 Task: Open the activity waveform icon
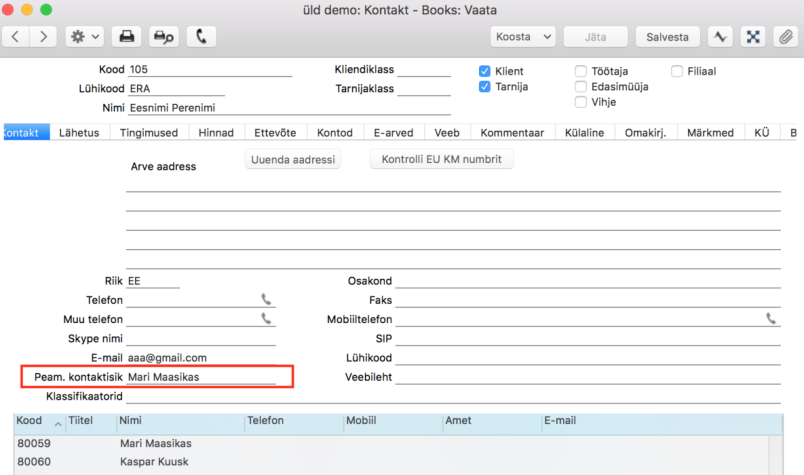point(720,37)
